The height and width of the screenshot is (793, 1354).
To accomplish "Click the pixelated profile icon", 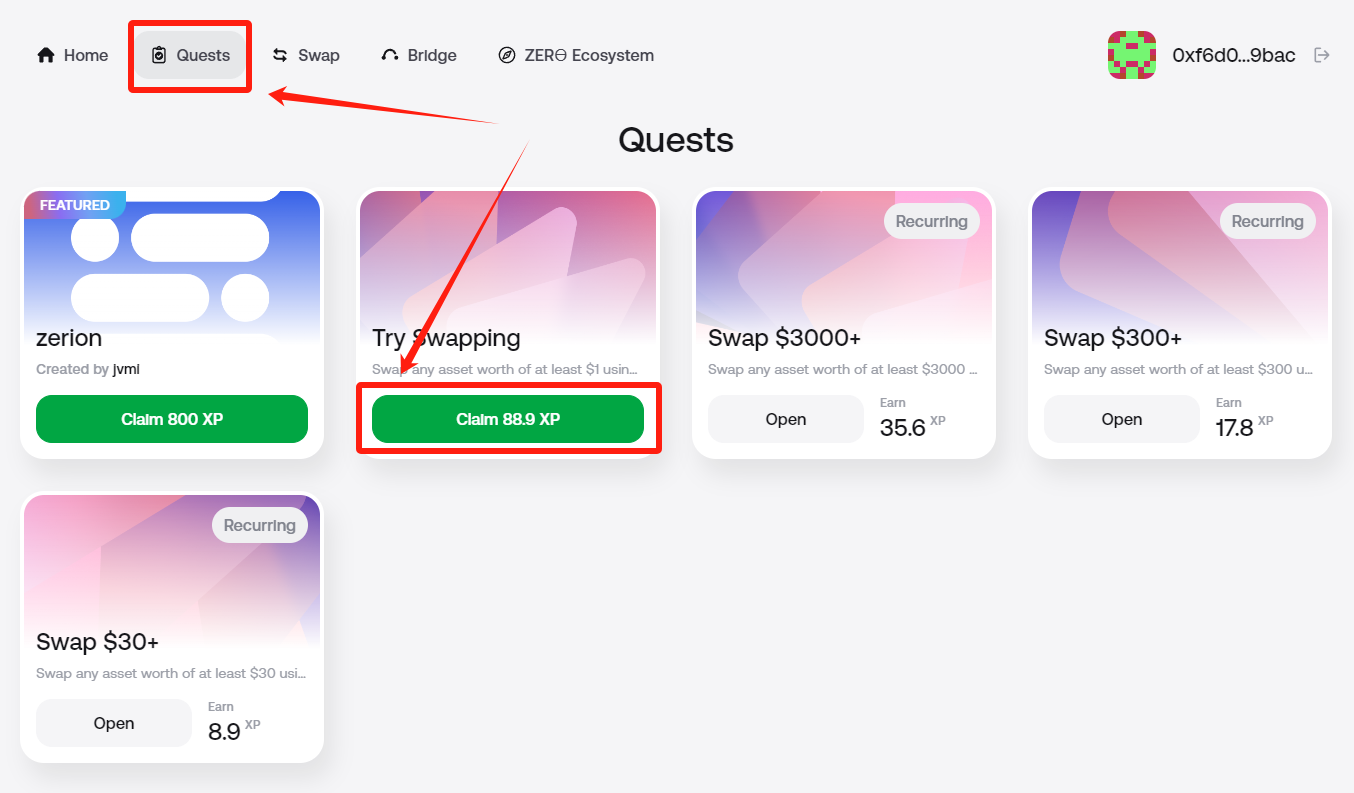I will click(x=1131, y=55).
